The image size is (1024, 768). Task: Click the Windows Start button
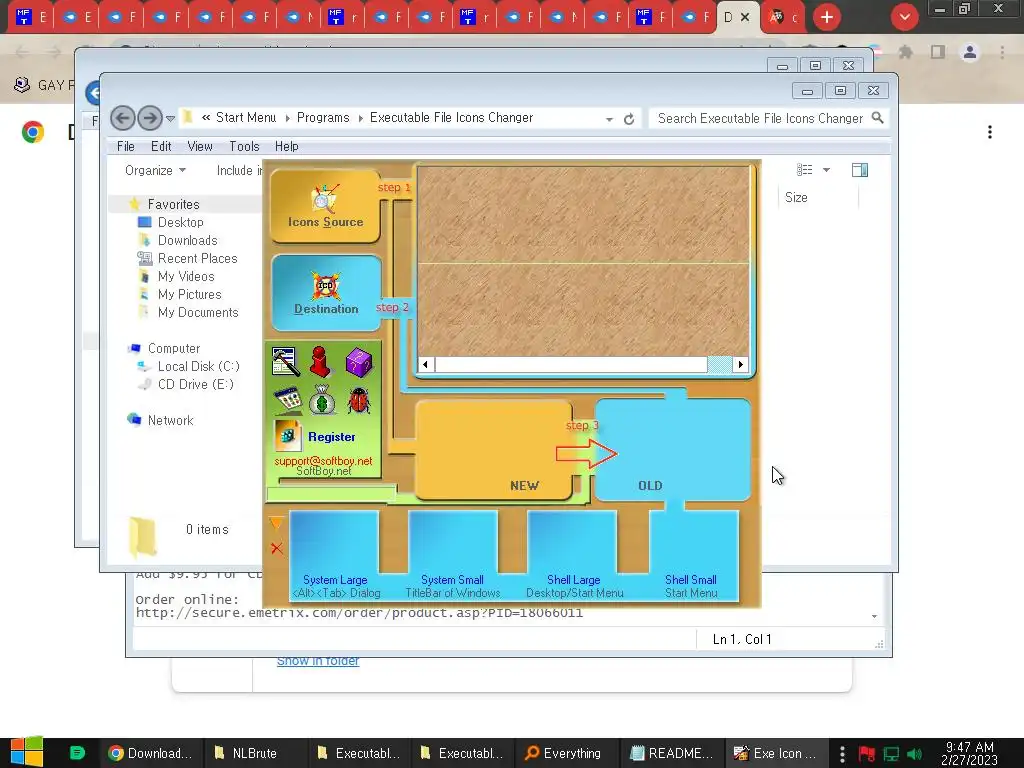point(27,752)
